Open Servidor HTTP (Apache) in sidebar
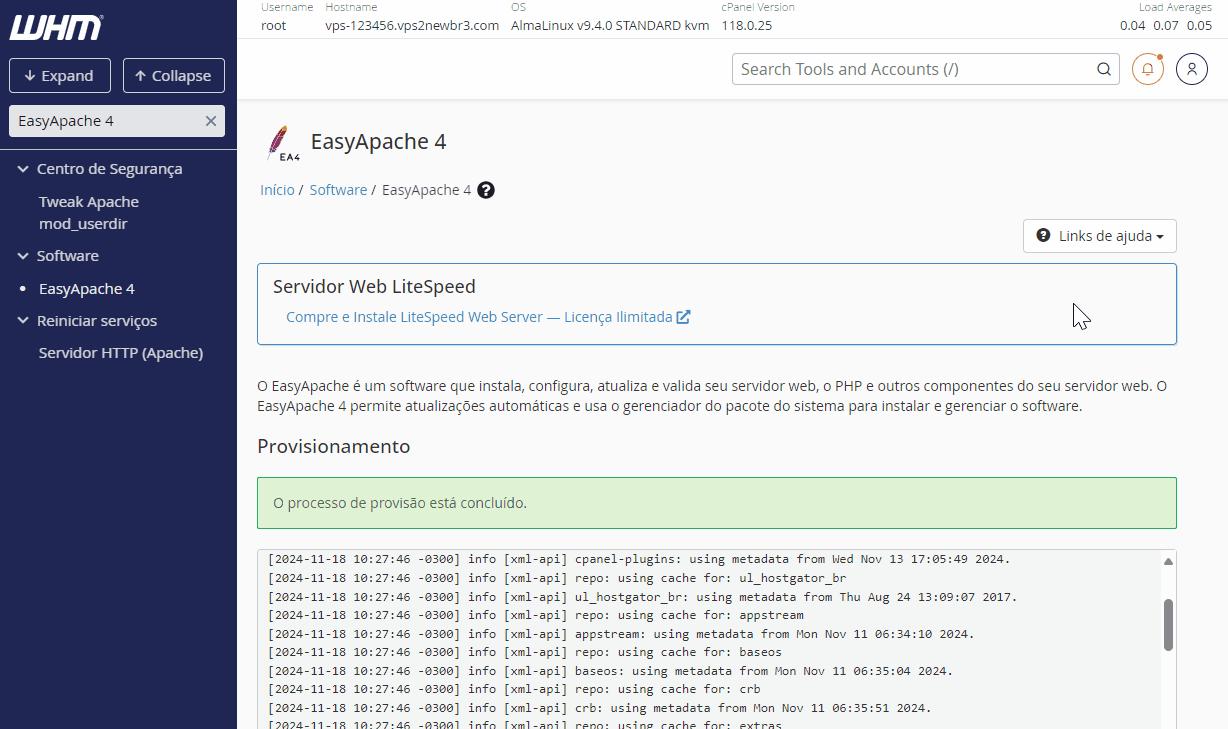Image resolution: width=1228 pixels, height=729 pixels. pos(121,353)
